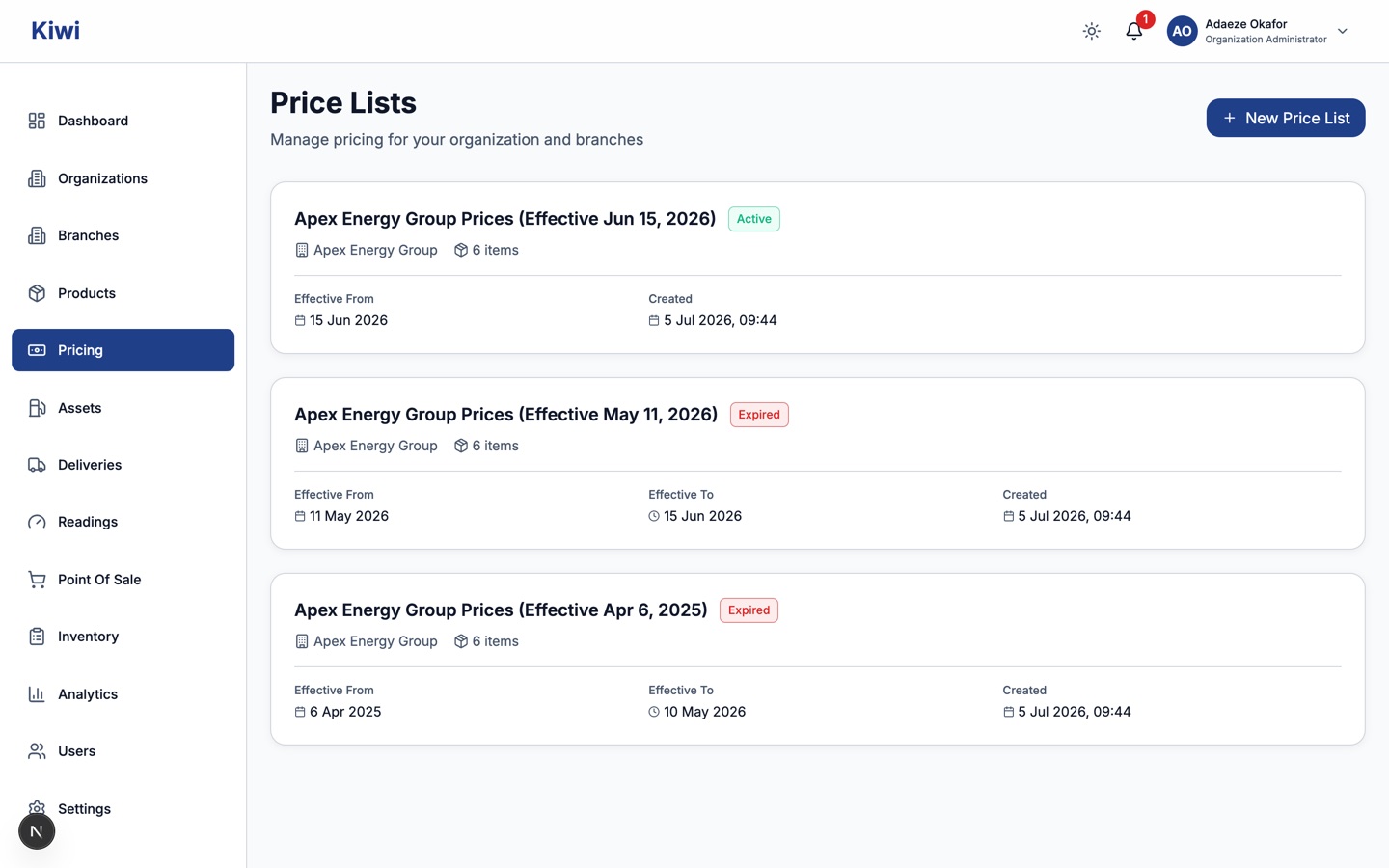Click calendar icon beside 6 Apr 2025
The image size is (1389, 868).
pyautogui.click(x=300, y=712)
